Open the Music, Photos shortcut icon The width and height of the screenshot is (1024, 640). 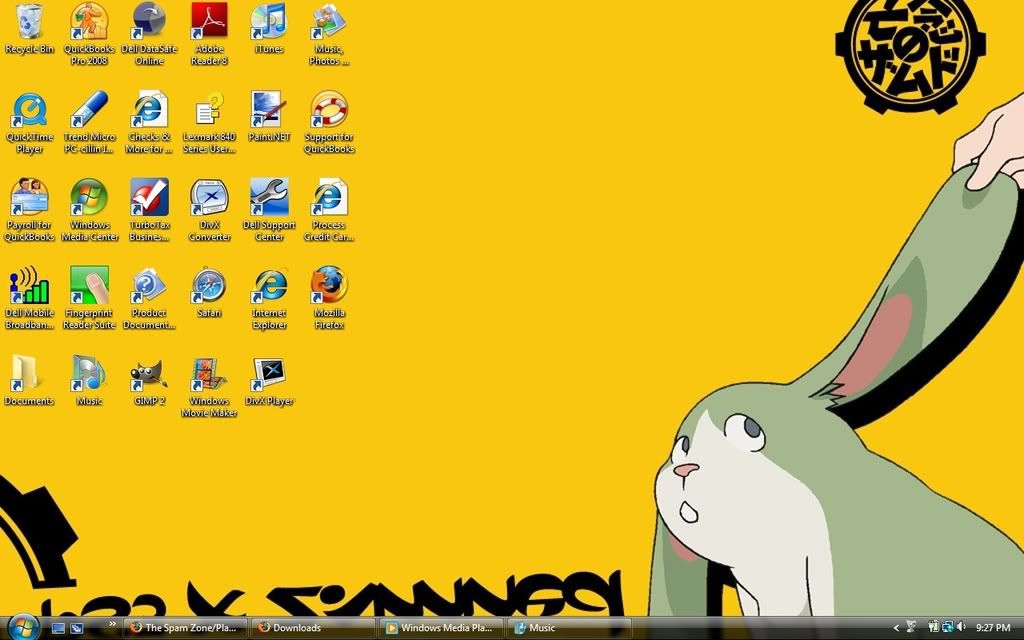point(329,34)
